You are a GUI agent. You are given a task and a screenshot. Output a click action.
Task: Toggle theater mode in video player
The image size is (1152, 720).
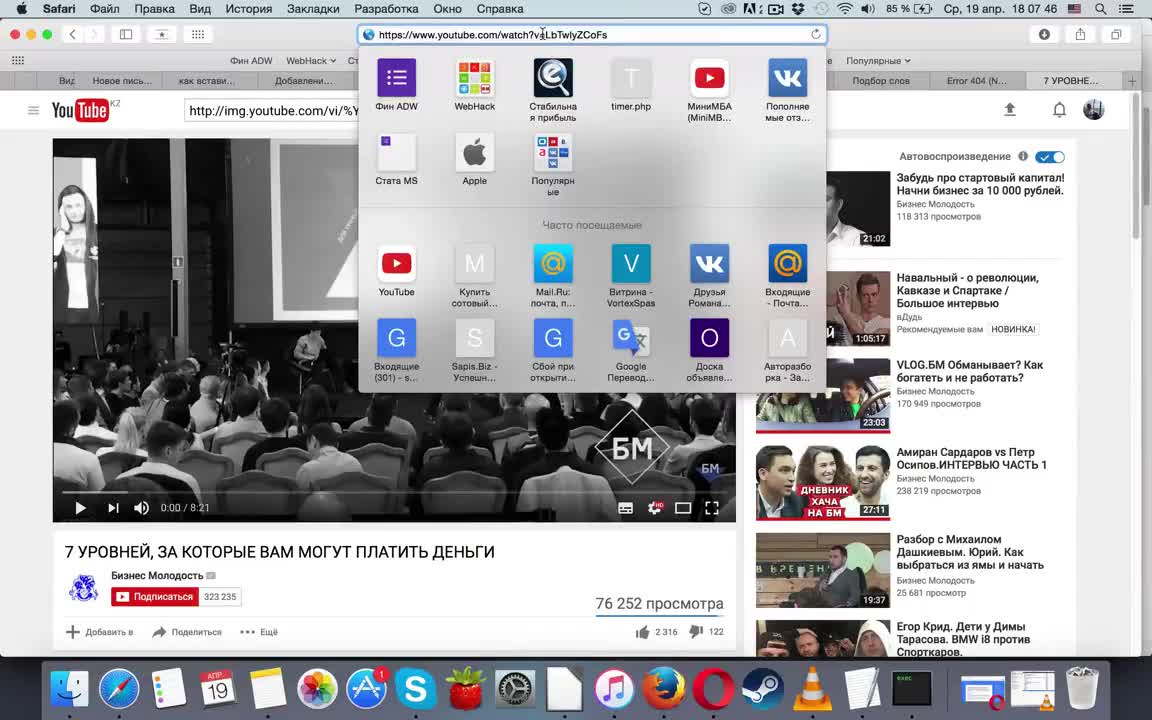(683, 508)
